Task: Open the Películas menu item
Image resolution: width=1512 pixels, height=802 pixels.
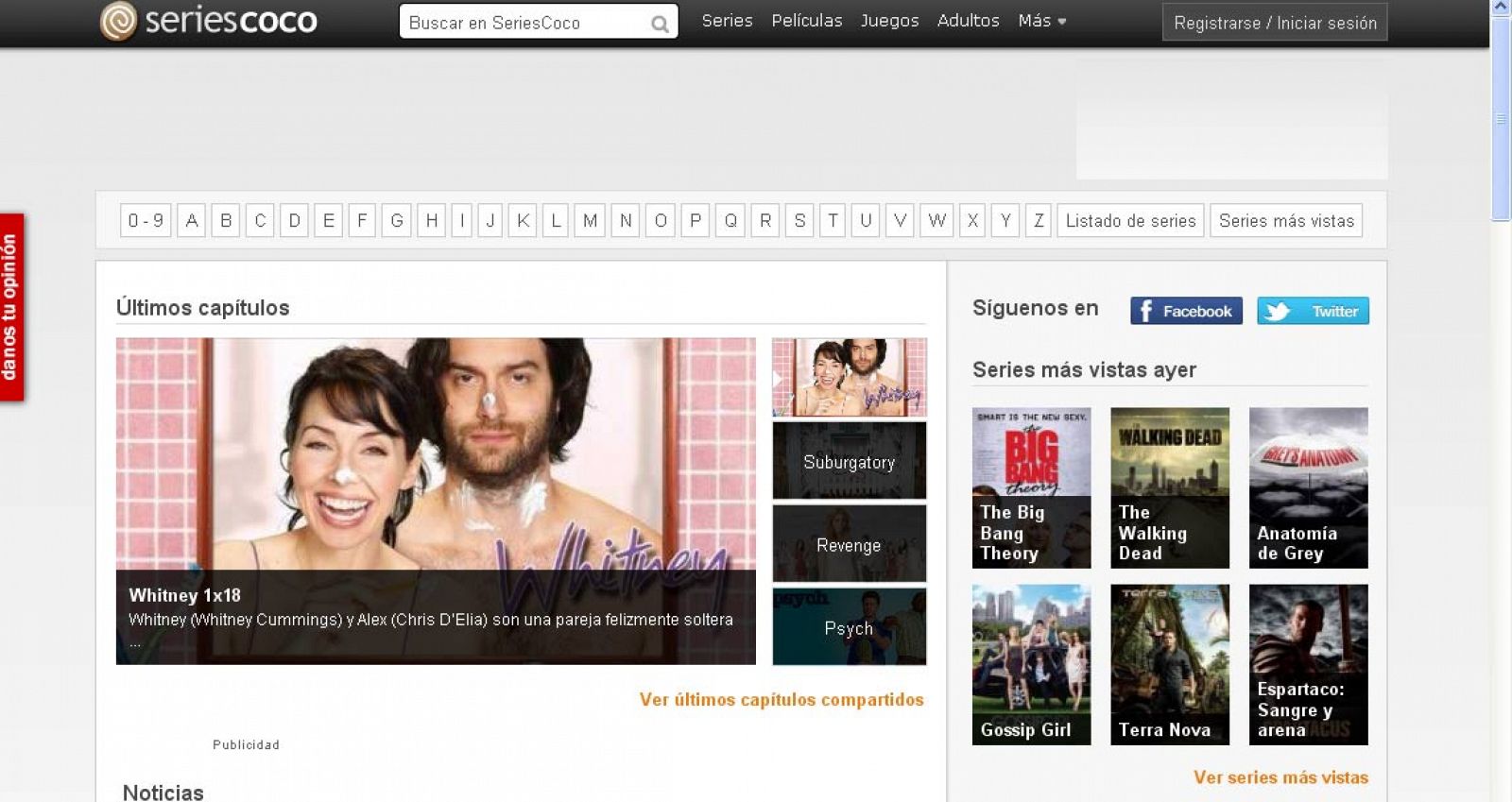Action: click(806, 21)
